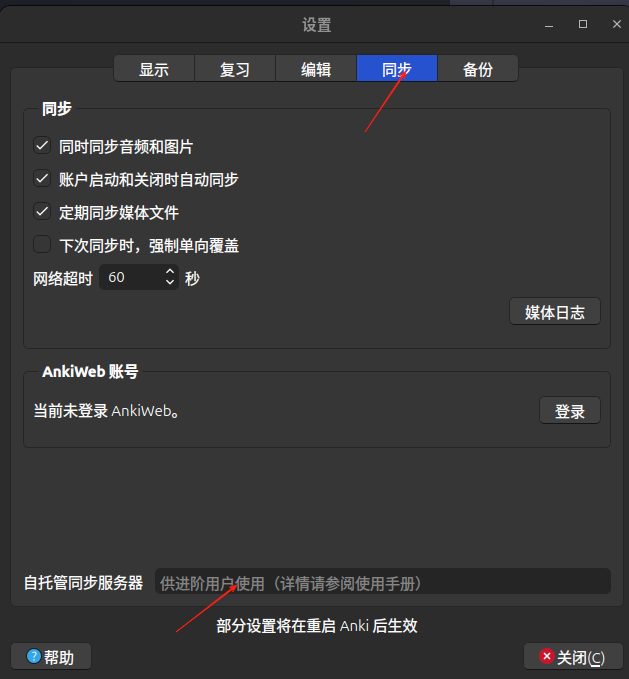
Task: Open the 媒体日志 button
Action: point(555,311)
